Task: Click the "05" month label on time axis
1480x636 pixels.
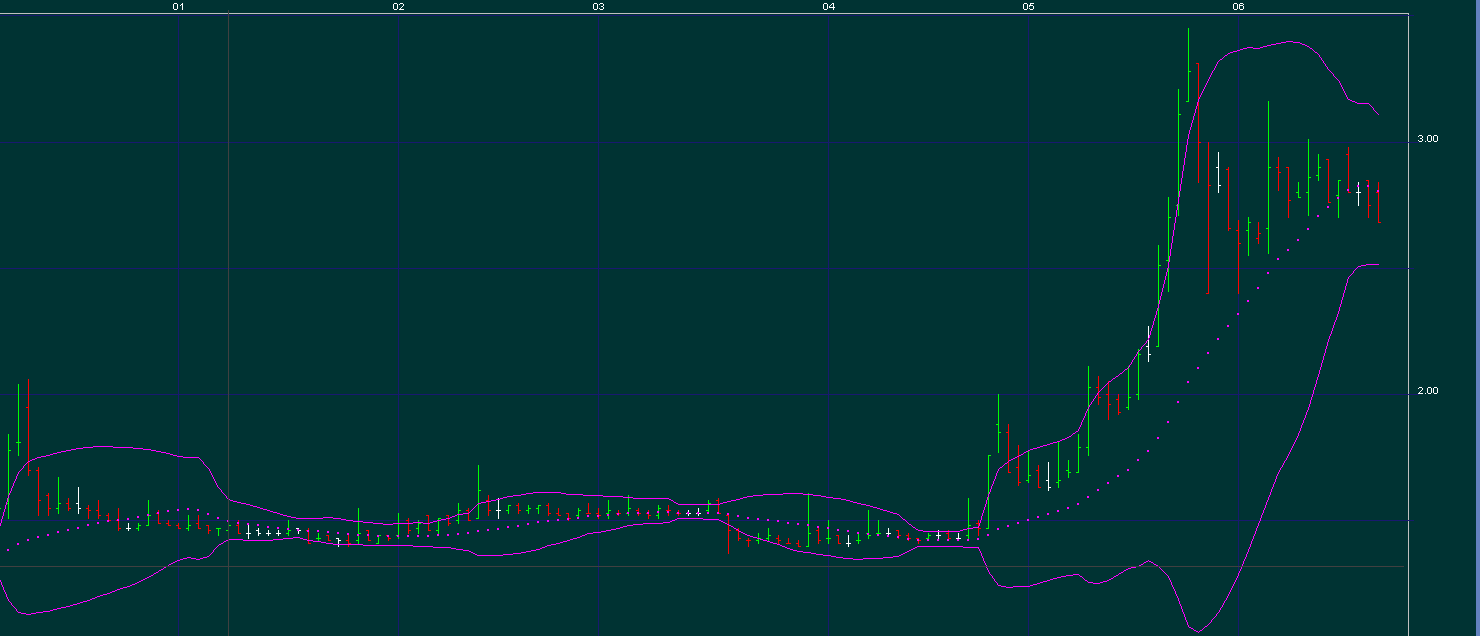Action: (1029, 7)
